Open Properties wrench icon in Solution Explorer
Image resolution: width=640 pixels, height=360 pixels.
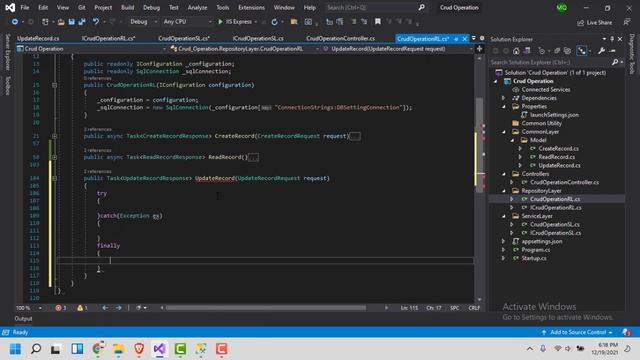pos(601,51)
